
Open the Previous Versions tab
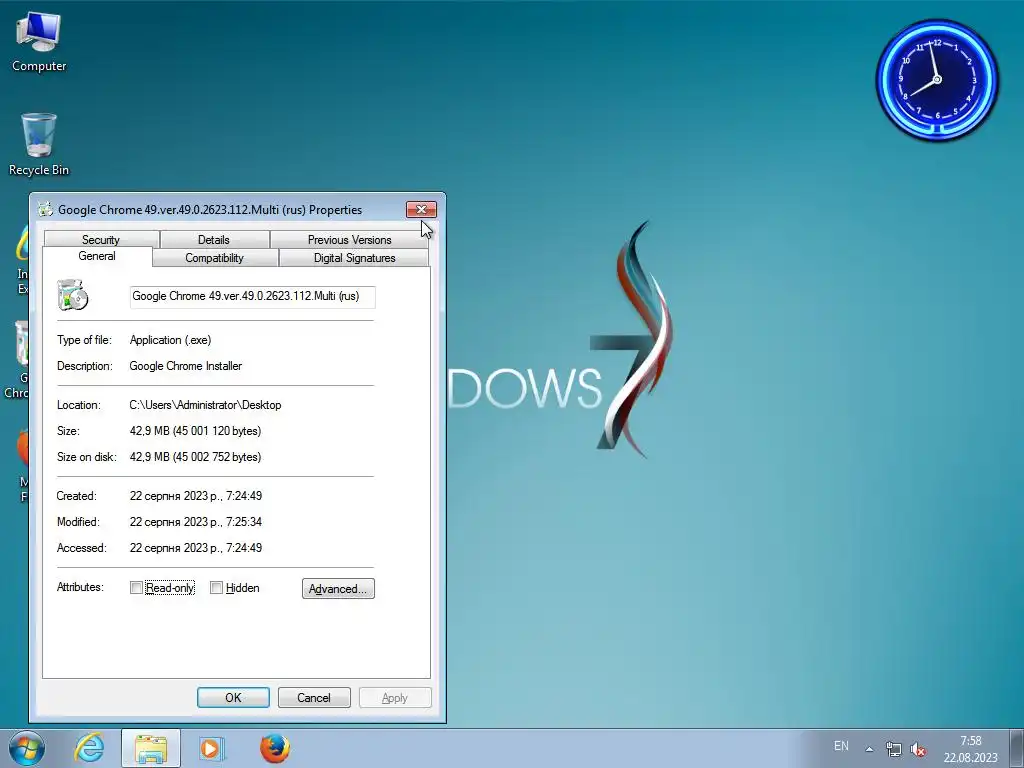pos(349,240)
